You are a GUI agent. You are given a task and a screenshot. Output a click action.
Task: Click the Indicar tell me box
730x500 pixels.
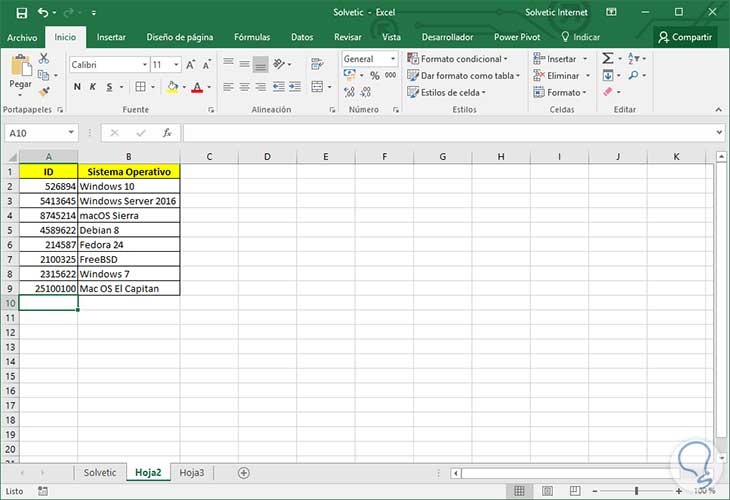pos(581,37)
